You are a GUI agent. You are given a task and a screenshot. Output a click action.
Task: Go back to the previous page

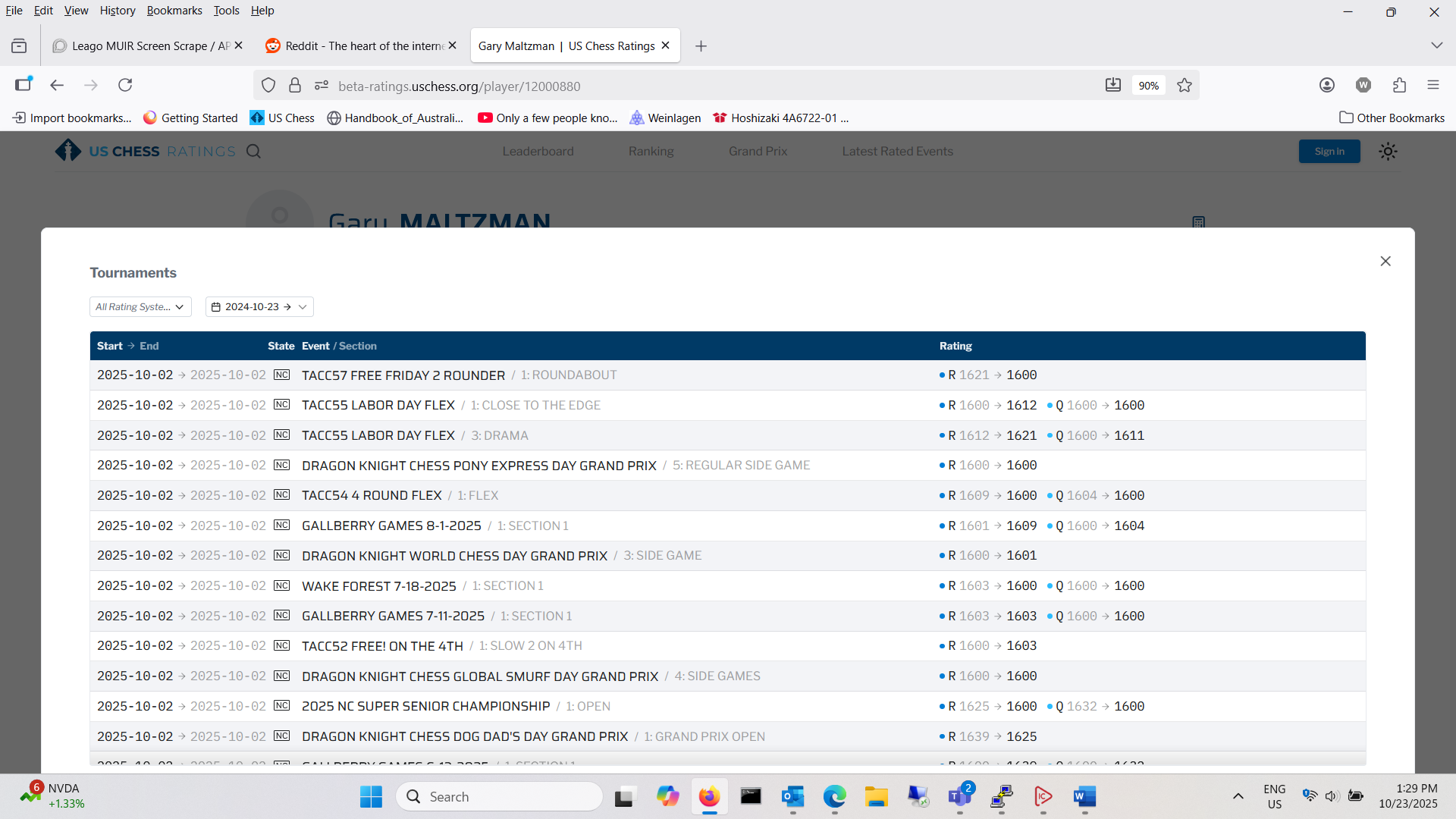(57, 85)
